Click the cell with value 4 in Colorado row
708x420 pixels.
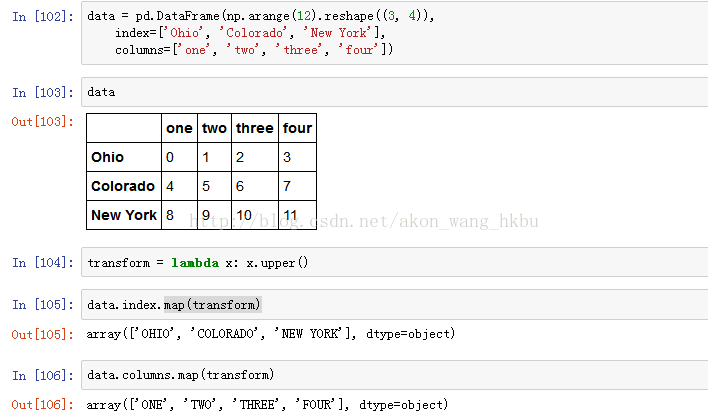179,186
